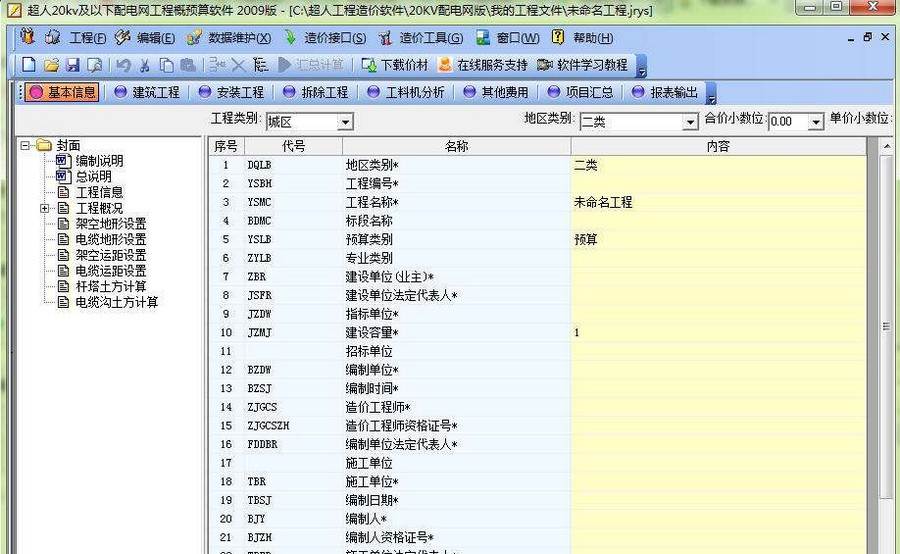Click the 预算类别 content cell 预算
900x554 pixels.
719,239
